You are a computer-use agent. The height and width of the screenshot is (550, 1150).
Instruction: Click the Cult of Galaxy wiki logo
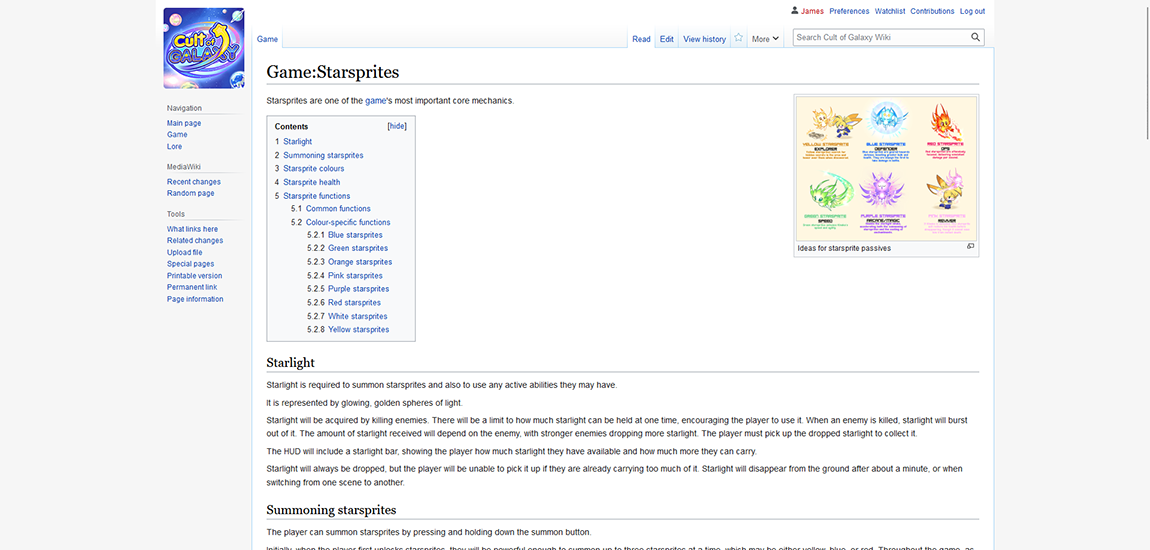point(203,48)
